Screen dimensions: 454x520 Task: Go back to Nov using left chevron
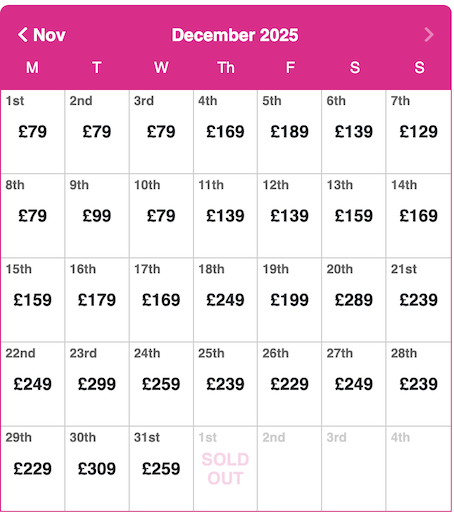pyautogui.click(x=41, y=35)
